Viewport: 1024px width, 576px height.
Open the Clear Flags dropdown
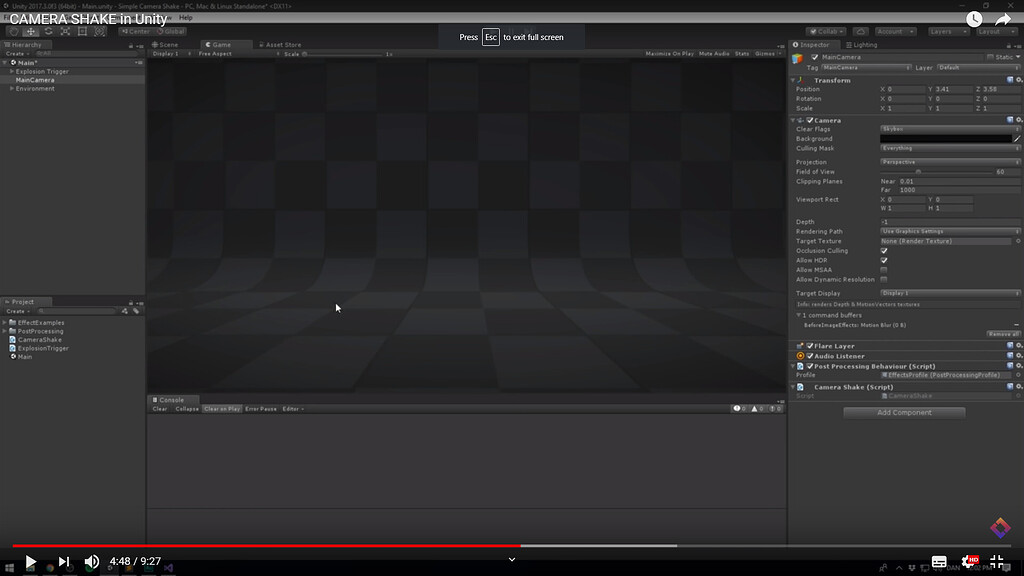point(948,129)
